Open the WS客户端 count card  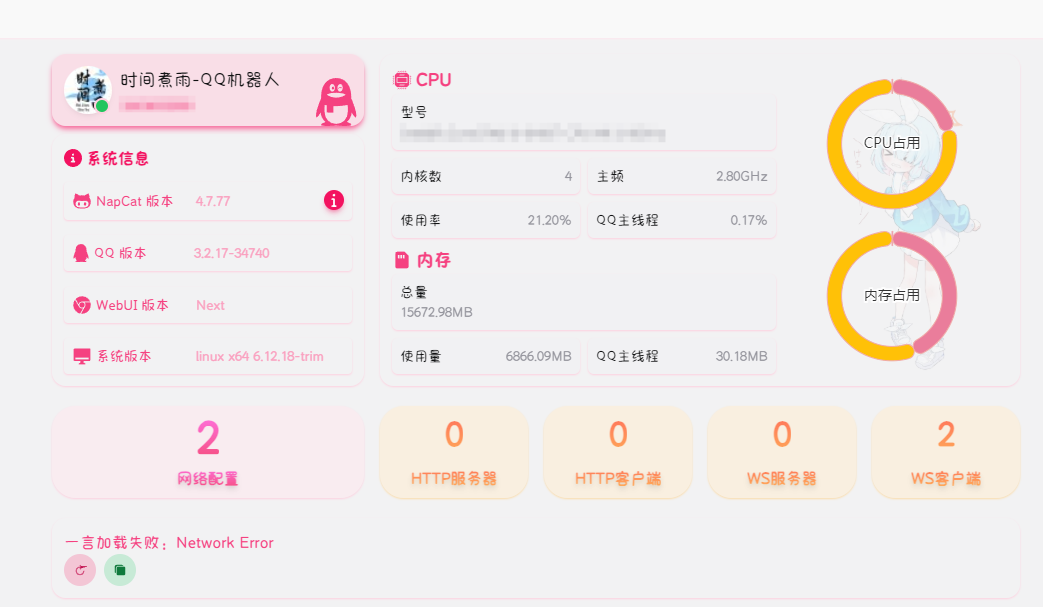point(946,453)
